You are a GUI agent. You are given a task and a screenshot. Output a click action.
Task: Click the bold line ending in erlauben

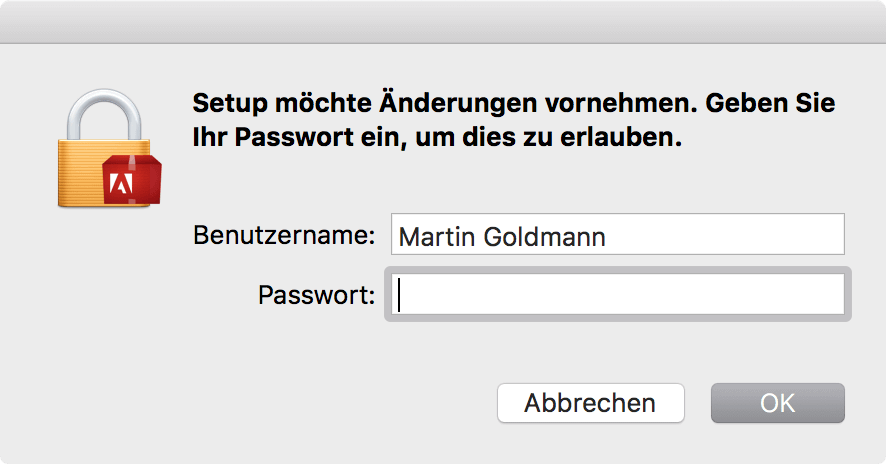click(x=437, y=139)
